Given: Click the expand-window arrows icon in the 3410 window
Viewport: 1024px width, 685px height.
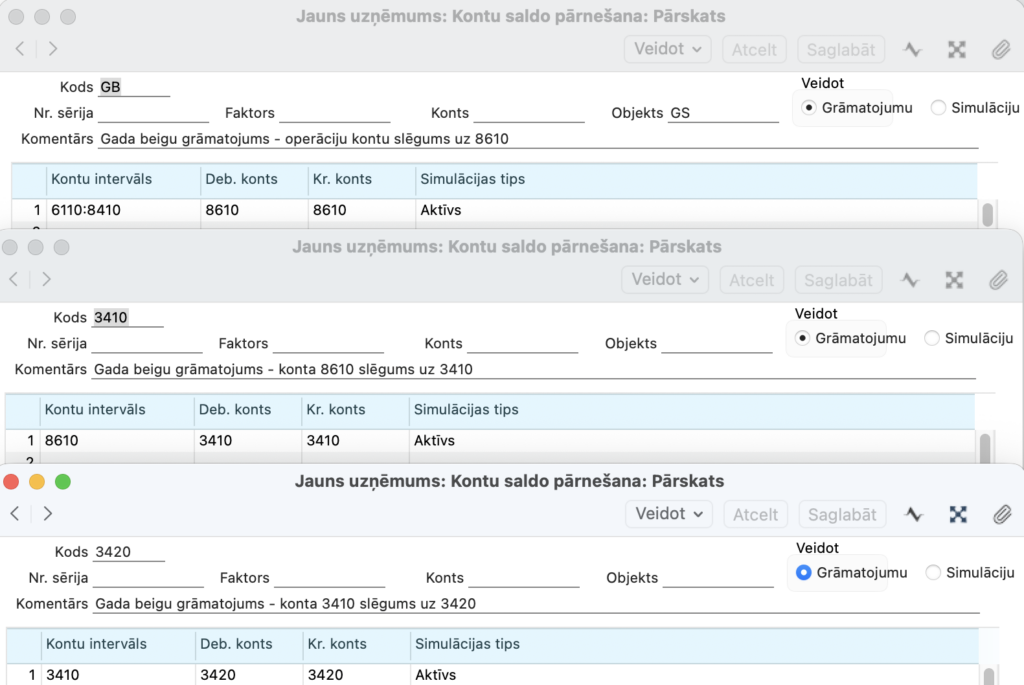Looking at the screenshot, I should click(x=954, y=280).
